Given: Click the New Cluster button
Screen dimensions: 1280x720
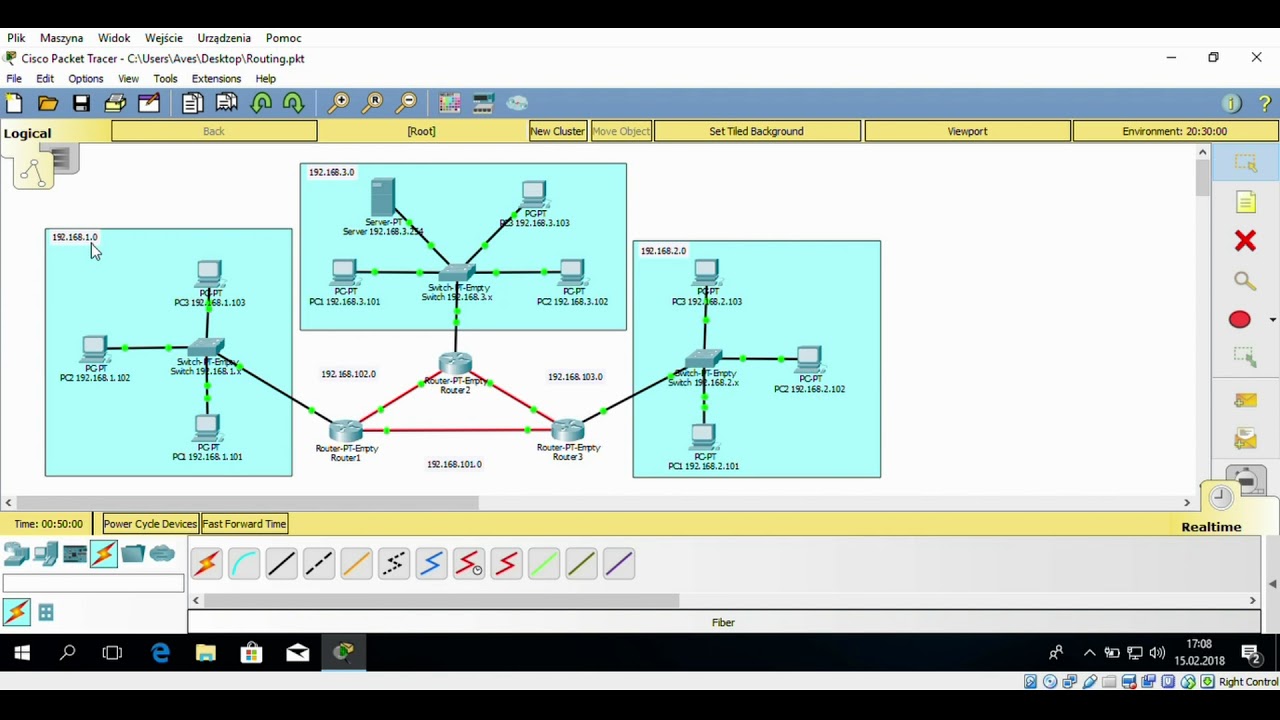Looking at the screenshot, I should coord(557,131).
